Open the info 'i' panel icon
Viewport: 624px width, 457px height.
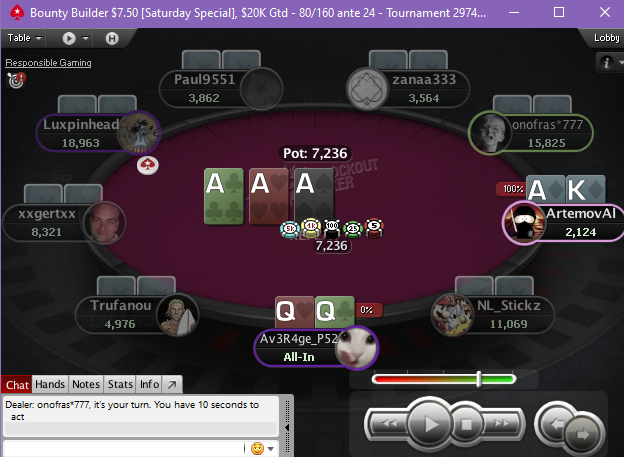pos(606,62)
